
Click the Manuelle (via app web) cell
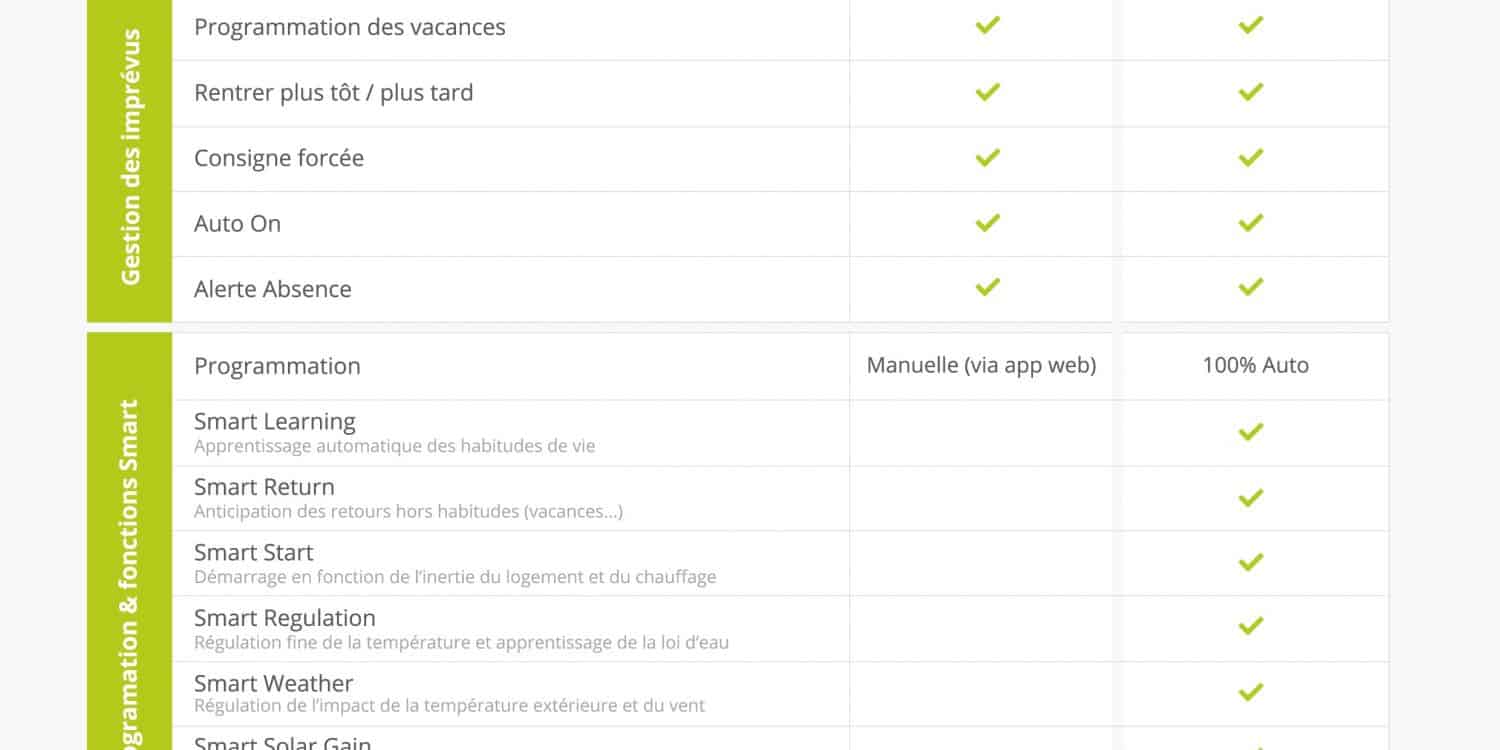[981, 366]
